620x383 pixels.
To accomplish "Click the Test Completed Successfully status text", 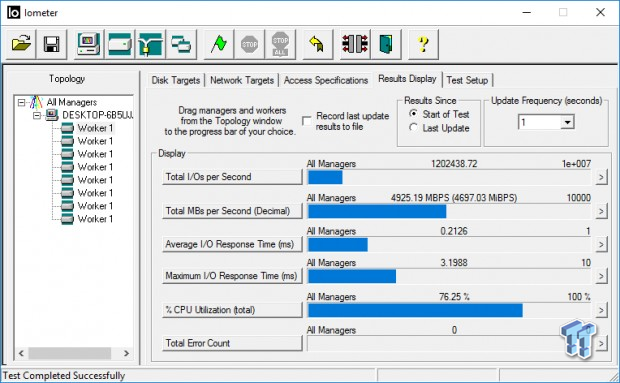I will pyautogui.click(x=64, y=375).
